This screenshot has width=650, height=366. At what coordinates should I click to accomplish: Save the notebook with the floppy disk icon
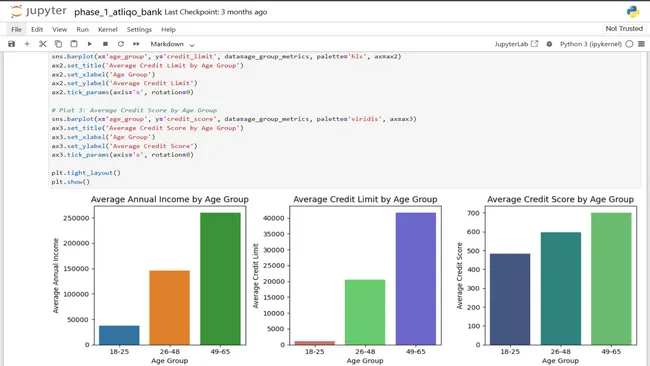[12, 44]
